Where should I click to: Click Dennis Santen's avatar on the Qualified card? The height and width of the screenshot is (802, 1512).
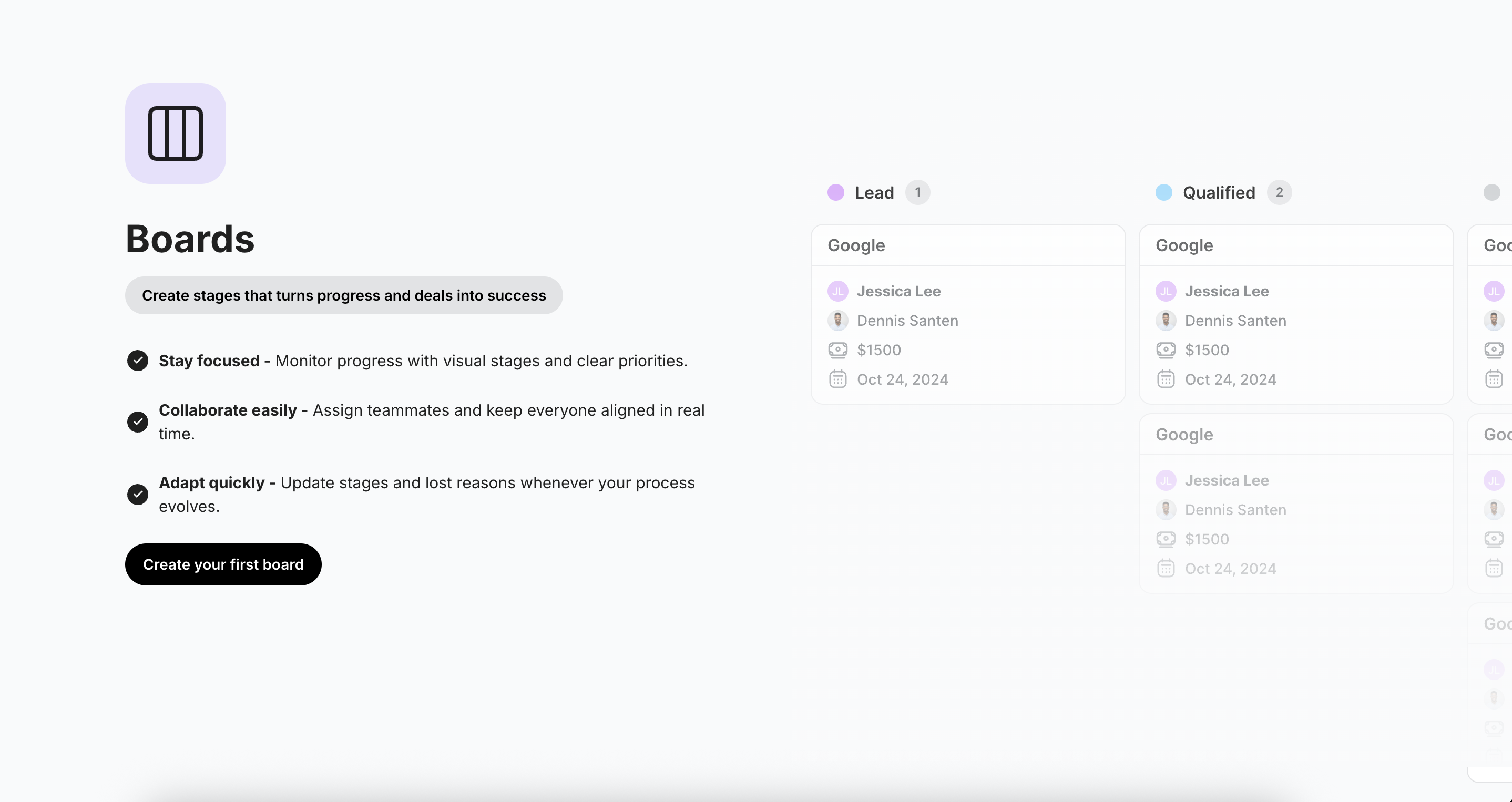pyautogui.click(x=1166, y=321)
